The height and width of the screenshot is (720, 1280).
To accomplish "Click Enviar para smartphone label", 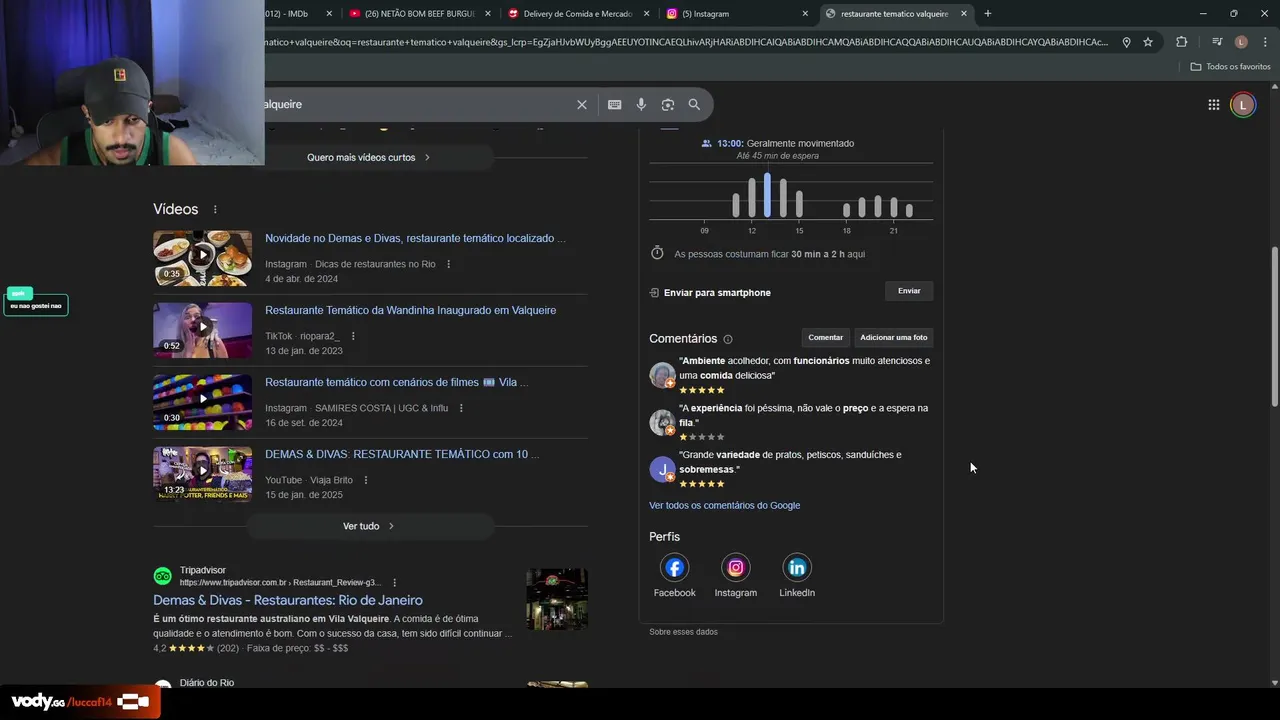I will (717, 293).
